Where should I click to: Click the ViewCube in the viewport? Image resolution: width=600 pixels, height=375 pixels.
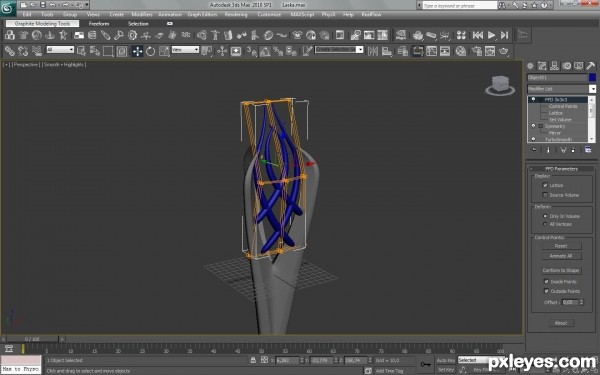pyautogui.click(x=500, y=85)
